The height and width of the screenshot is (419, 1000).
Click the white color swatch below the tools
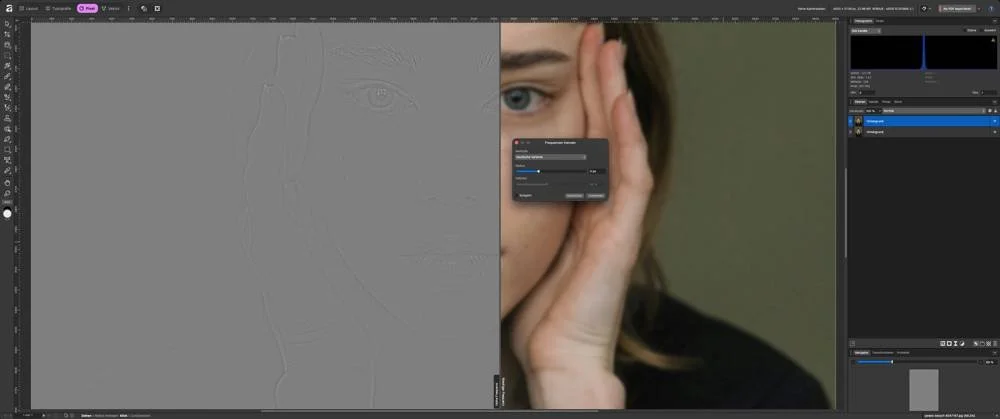(8, 214)
